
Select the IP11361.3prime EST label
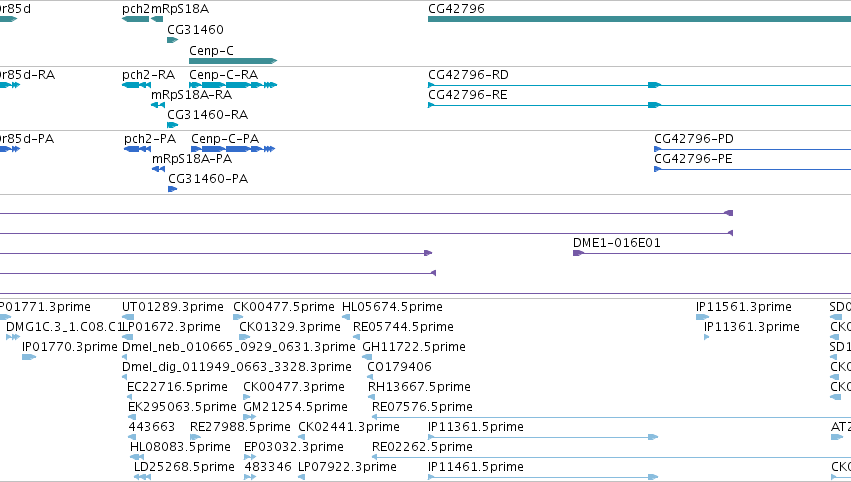click(x=752, y=327)
